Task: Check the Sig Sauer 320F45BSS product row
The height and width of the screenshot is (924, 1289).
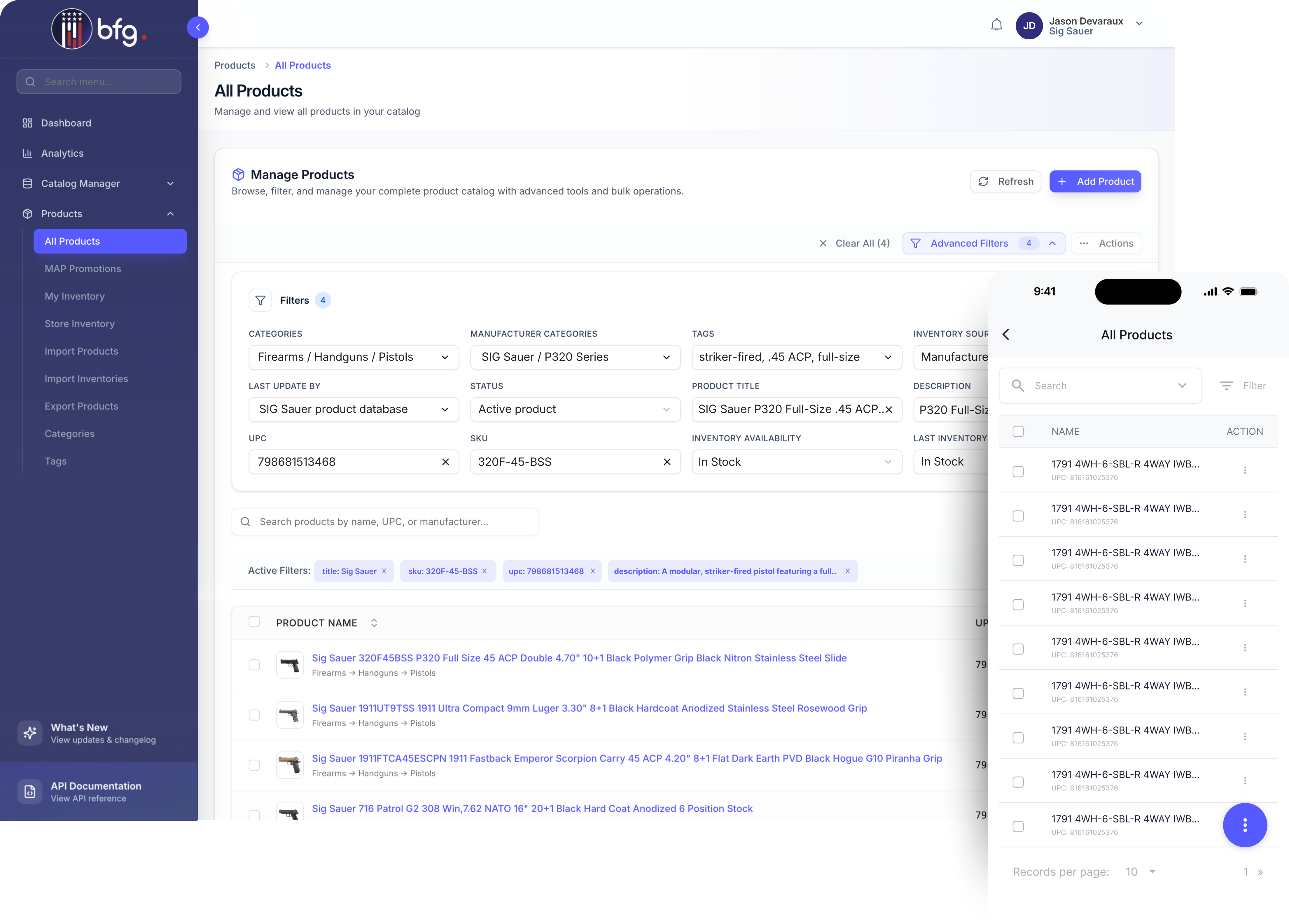Action: pos(254,665)
